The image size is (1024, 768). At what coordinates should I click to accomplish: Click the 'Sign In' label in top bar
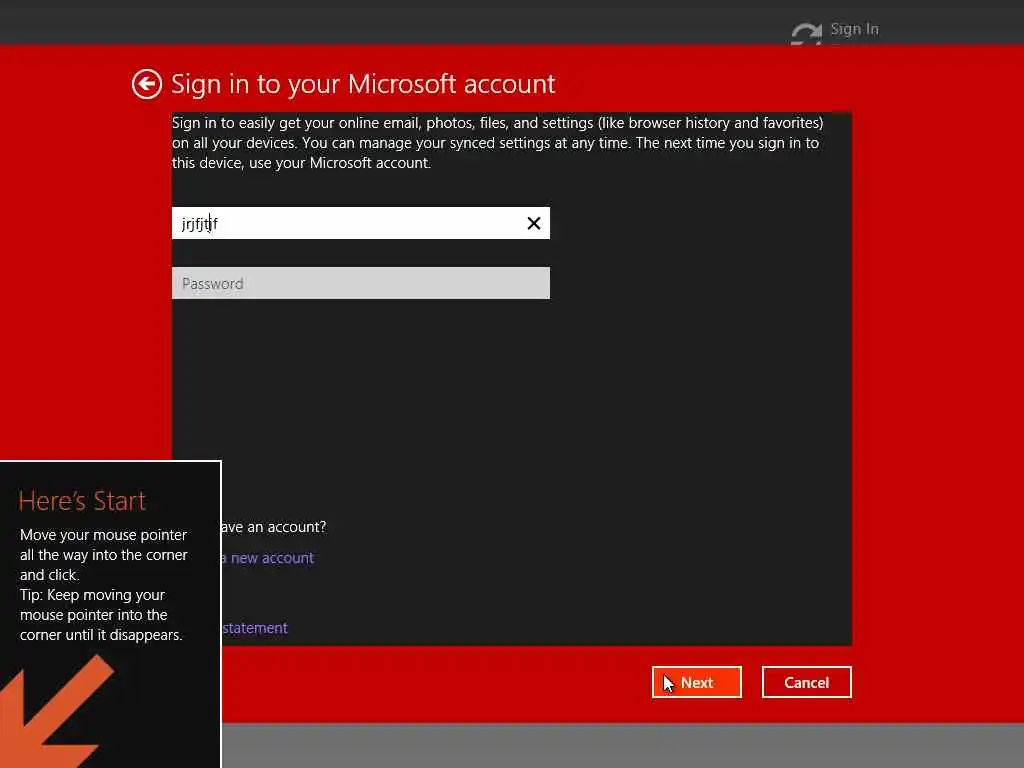click(x=854, y=29)
